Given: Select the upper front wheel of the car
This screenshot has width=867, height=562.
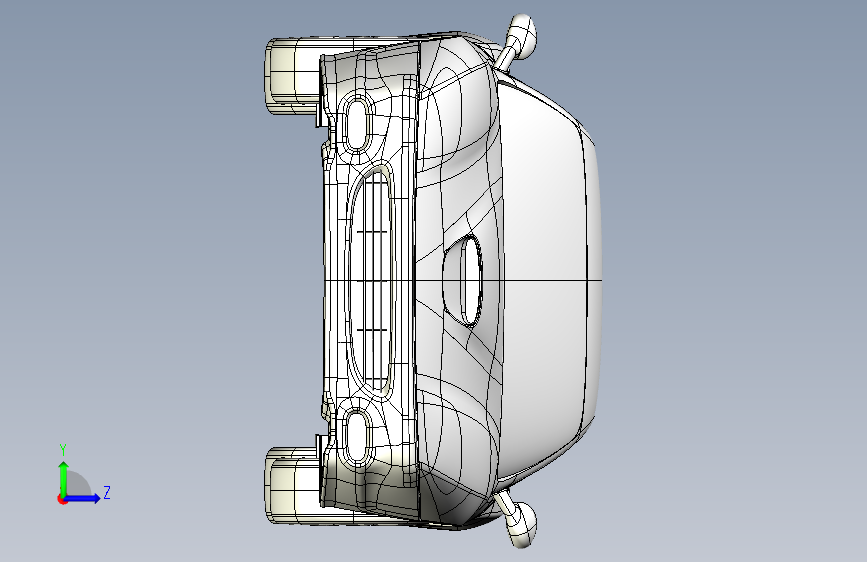Looking at the screenshot, I should (293, 76).
